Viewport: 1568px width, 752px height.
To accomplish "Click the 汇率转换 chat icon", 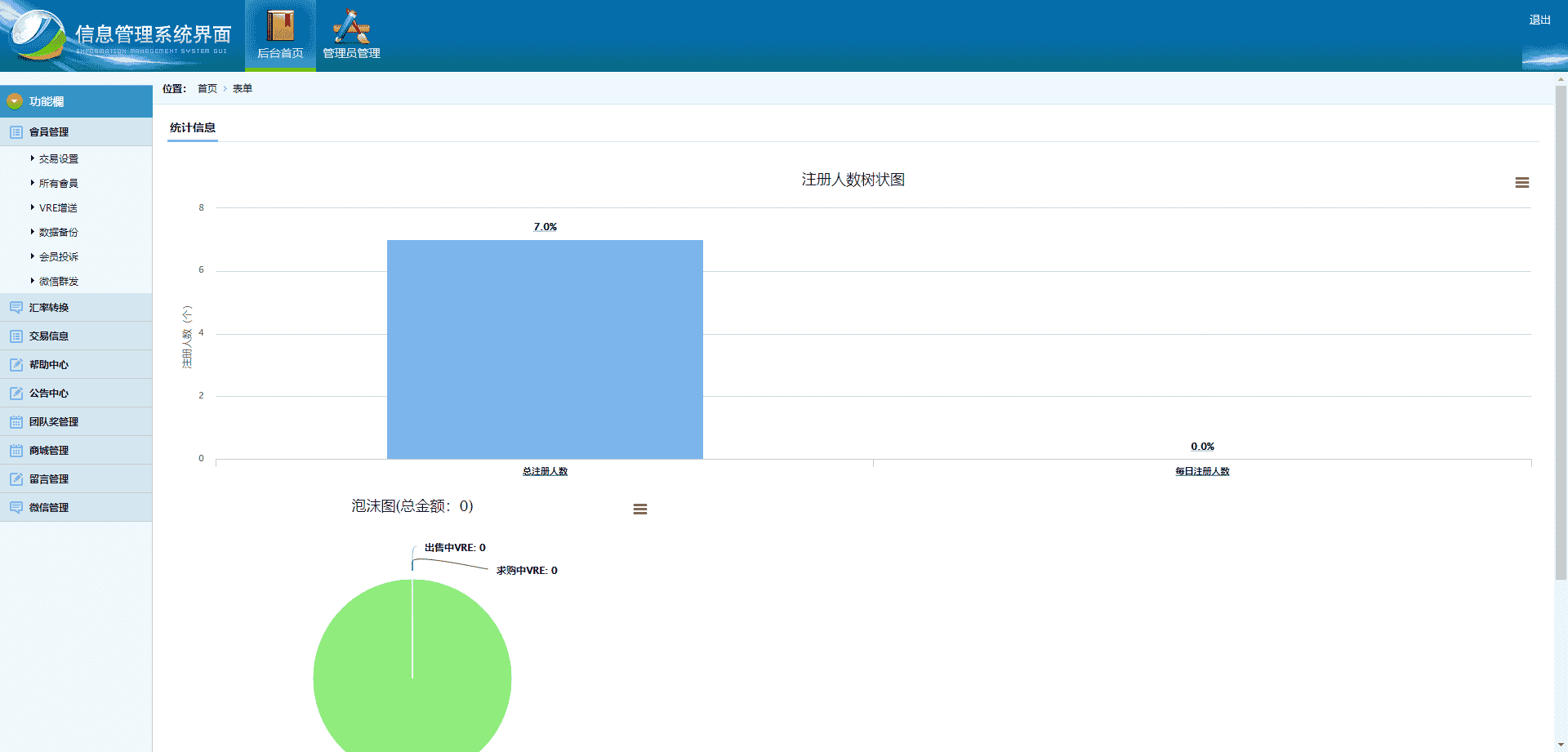I will point(16,308).
